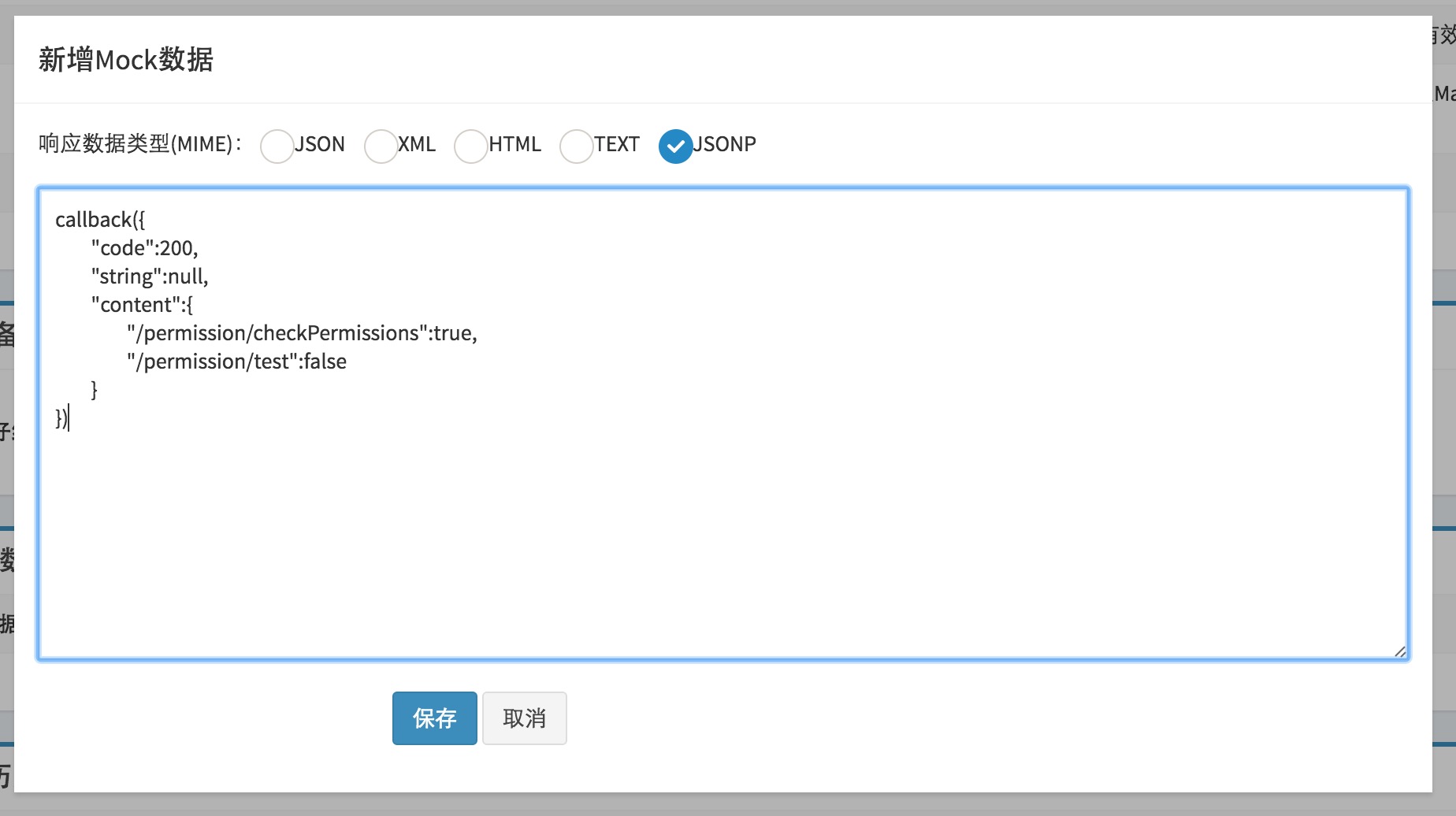Click the 响应数据类型(MIME) label

pyautogui.click(x=139, y=144)
